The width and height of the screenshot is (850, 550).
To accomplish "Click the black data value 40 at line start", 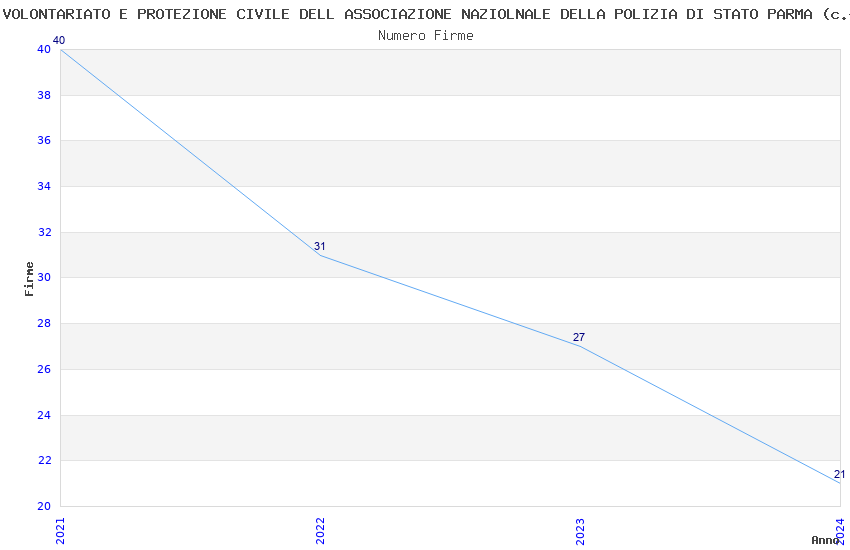I will 59,40.
